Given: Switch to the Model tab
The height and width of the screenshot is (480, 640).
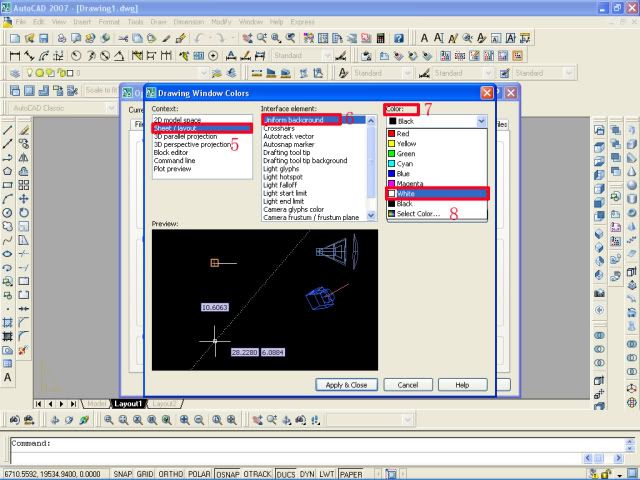Looking at the screenshot, I should (x=94, y=403).
